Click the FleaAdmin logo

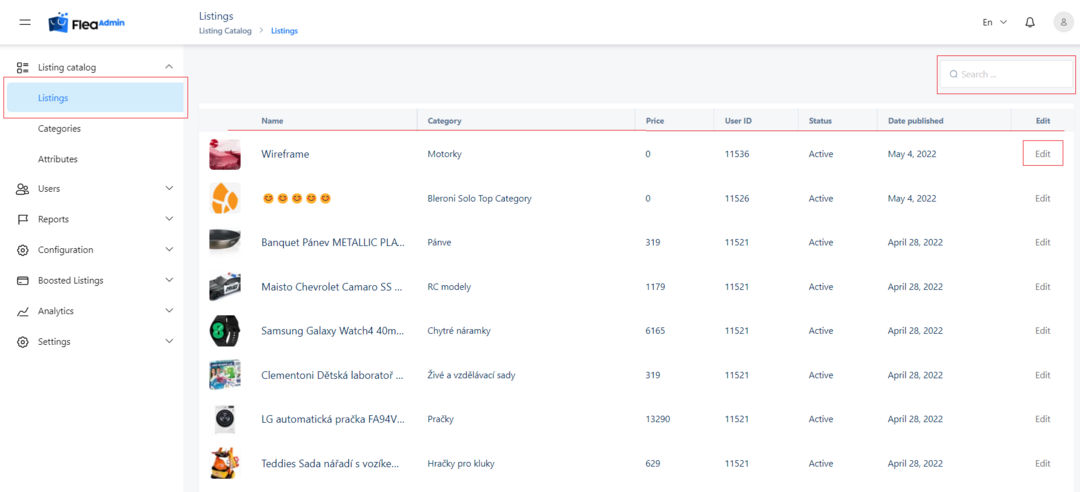[87, 22]
